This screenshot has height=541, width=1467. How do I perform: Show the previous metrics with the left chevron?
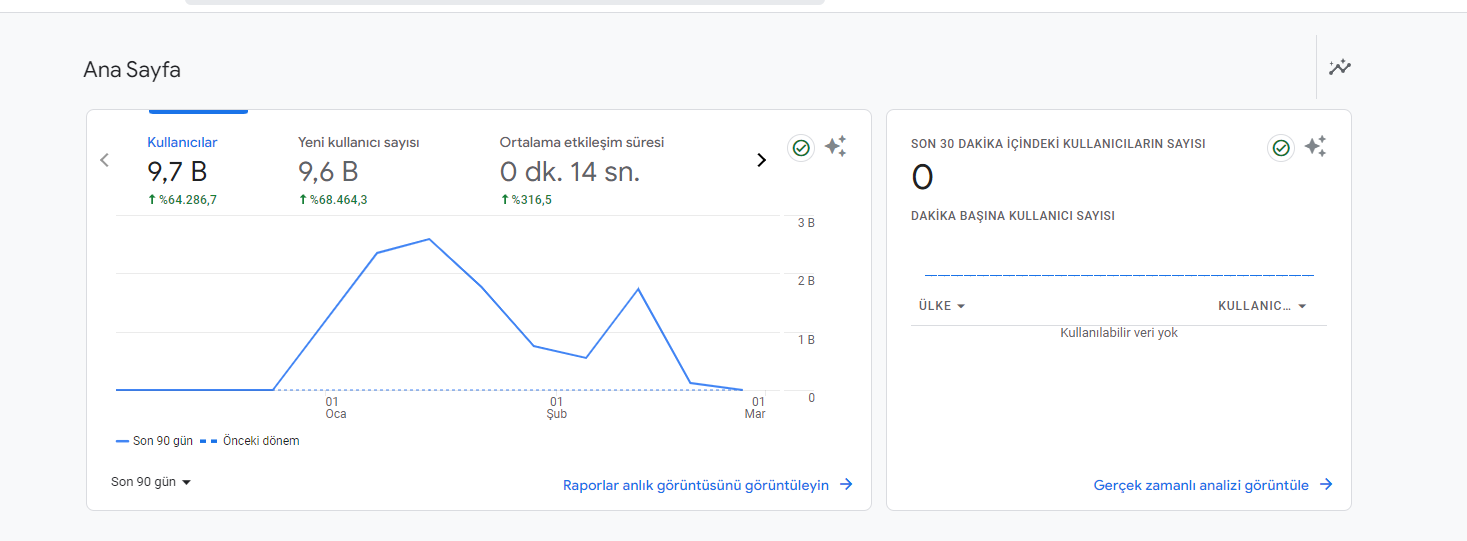pos(104,160)
